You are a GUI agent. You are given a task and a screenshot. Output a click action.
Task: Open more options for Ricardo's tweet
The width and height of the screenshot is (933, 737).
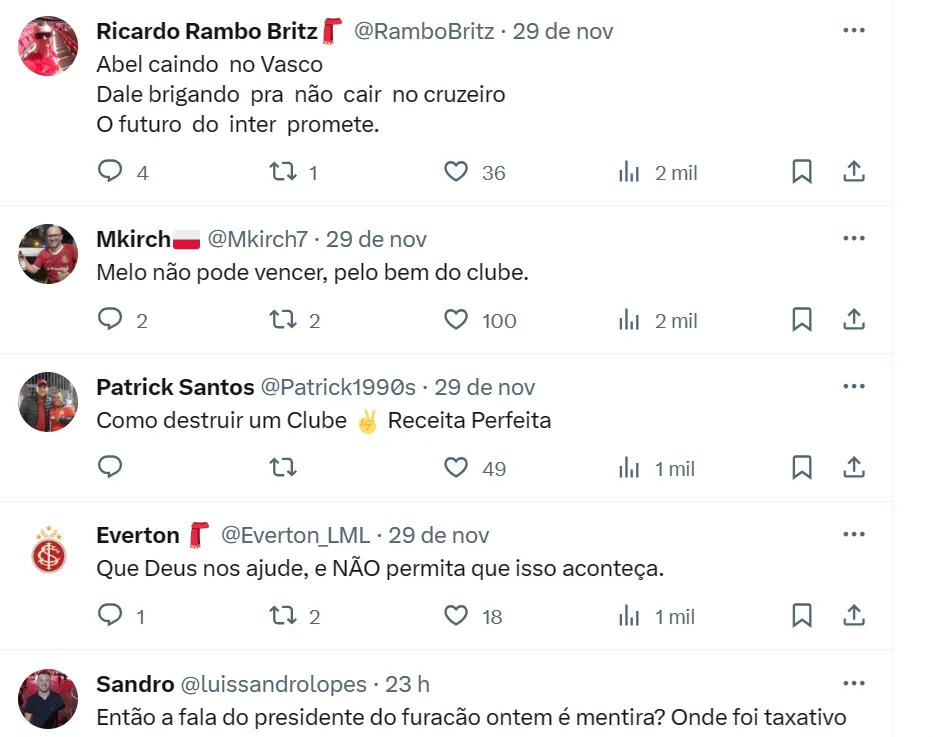(x=854, y=31)
